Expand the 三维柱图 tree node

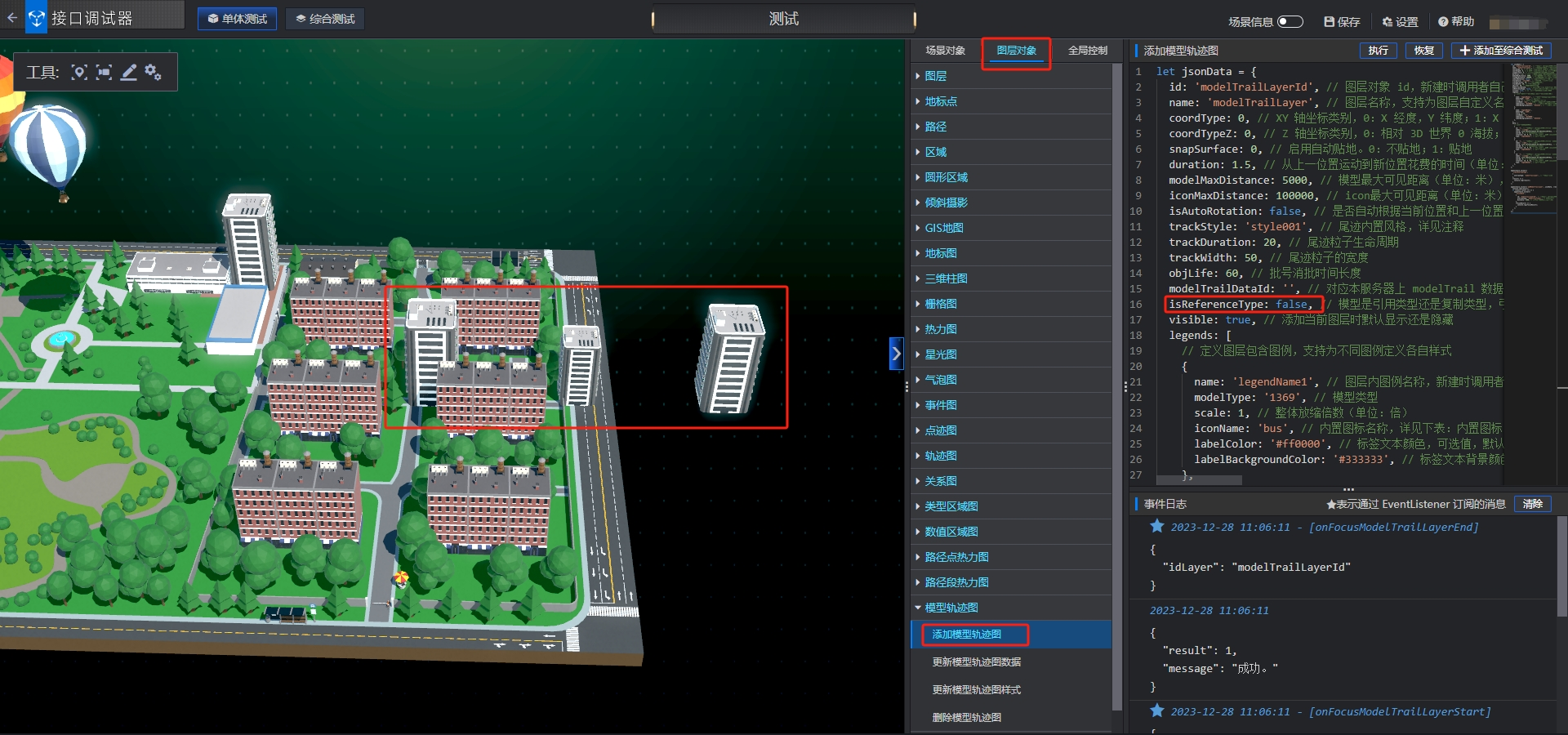[x=1011, y=278]
